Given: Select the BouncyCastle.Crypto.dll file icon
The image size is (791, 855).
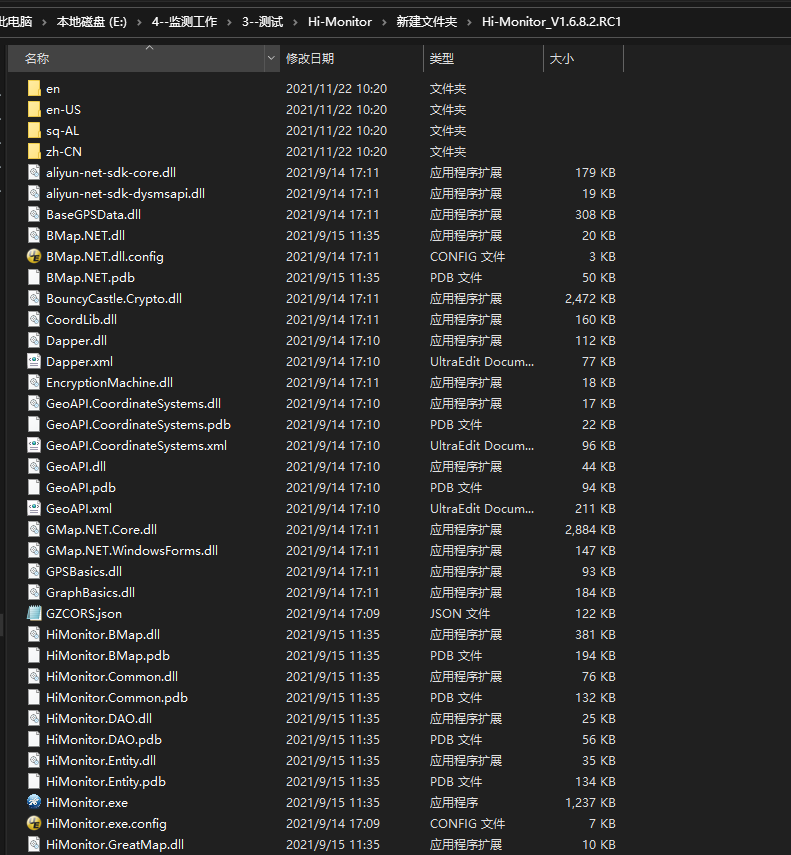Looking at the screenshot, I should click(34, 298).
